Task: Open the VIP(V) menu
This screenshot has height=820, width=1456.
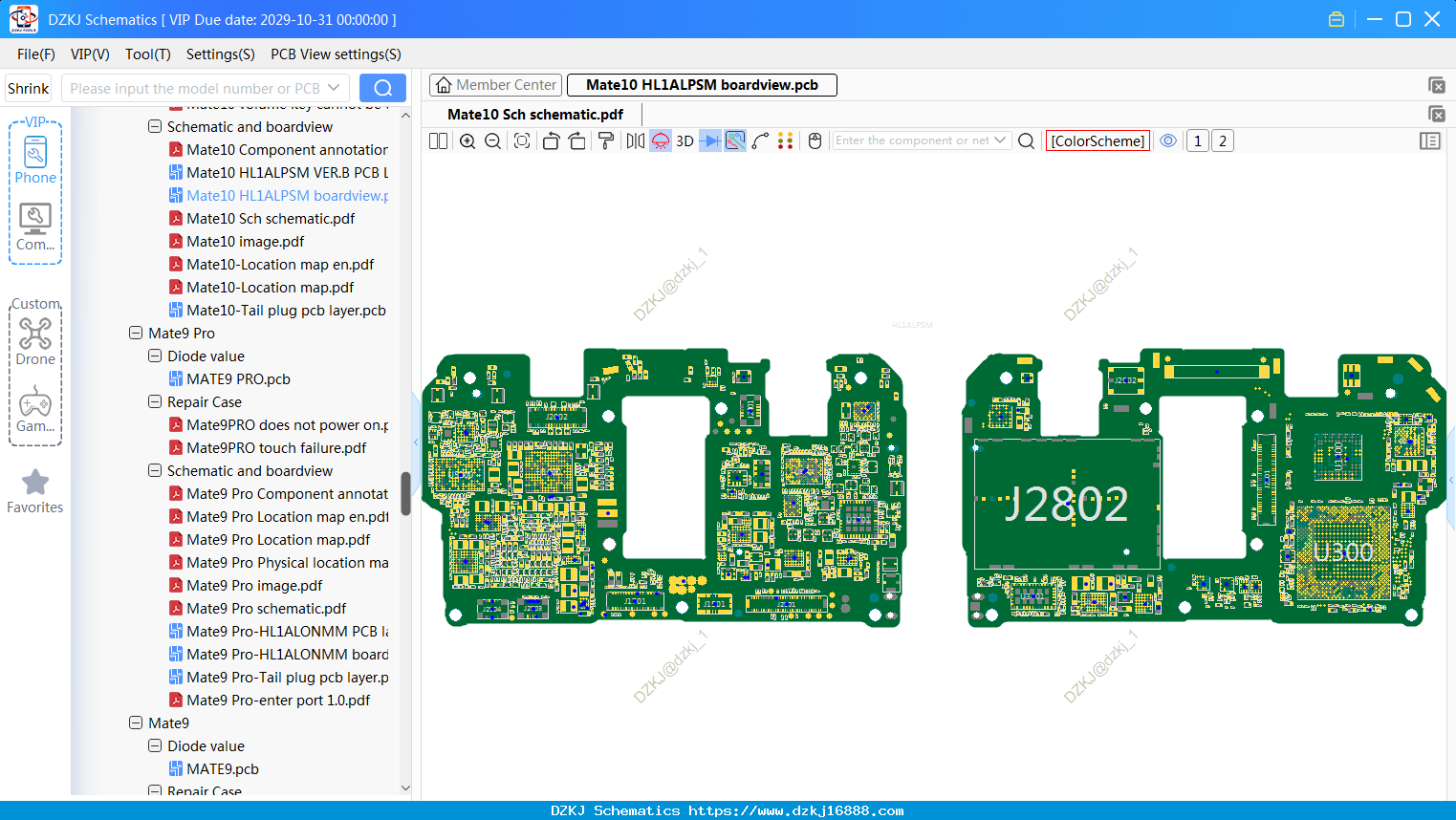Action: (90, 54)
